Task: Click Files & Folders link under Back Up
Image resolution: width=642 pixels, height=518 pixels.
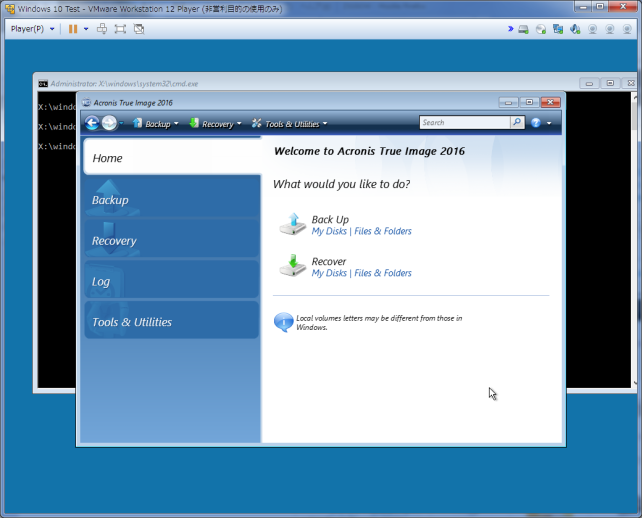Action: 383,231
